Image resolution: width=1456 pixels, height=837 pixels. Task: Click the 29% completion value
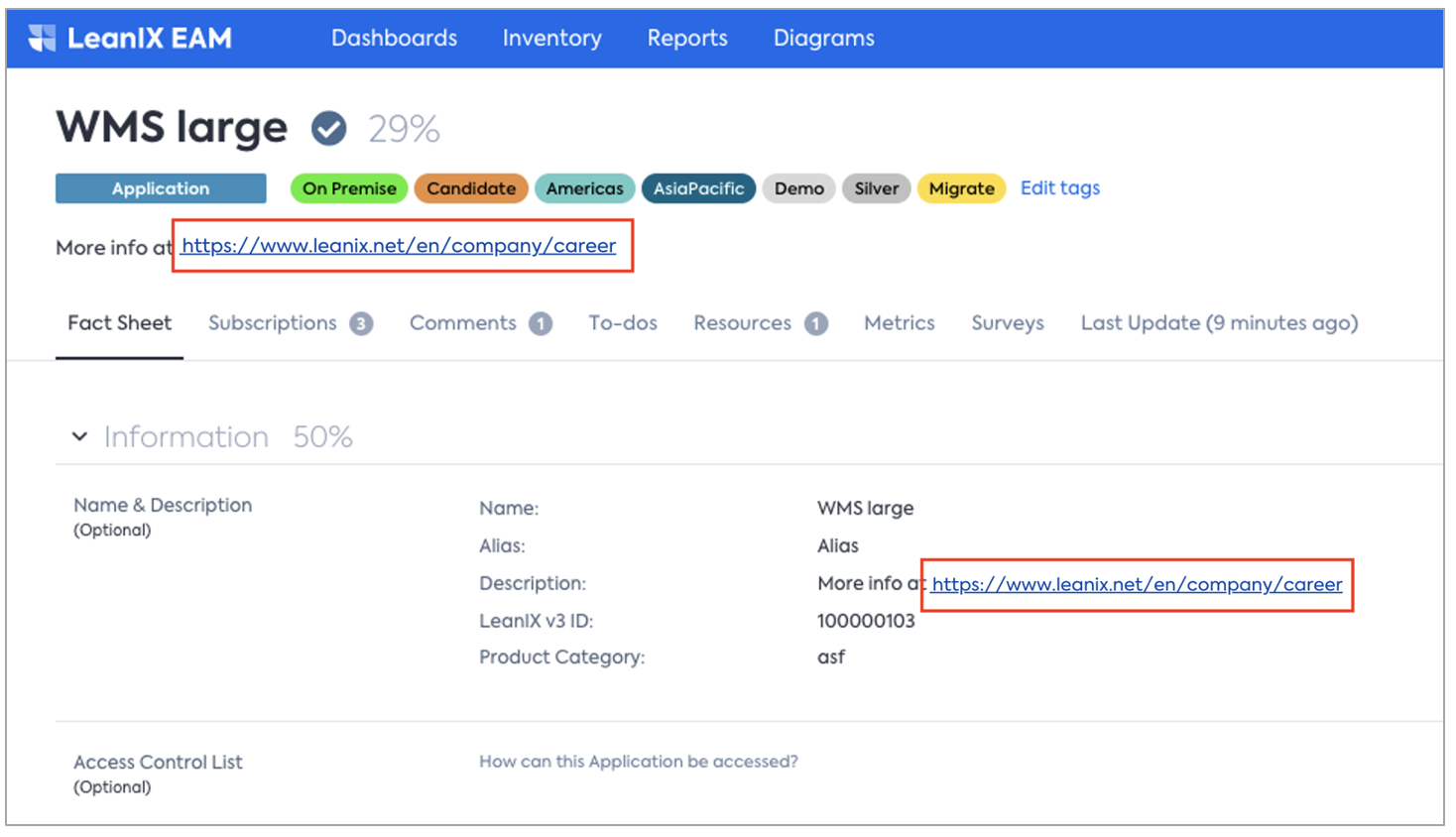pyautogui.click(x=404, y=129)
